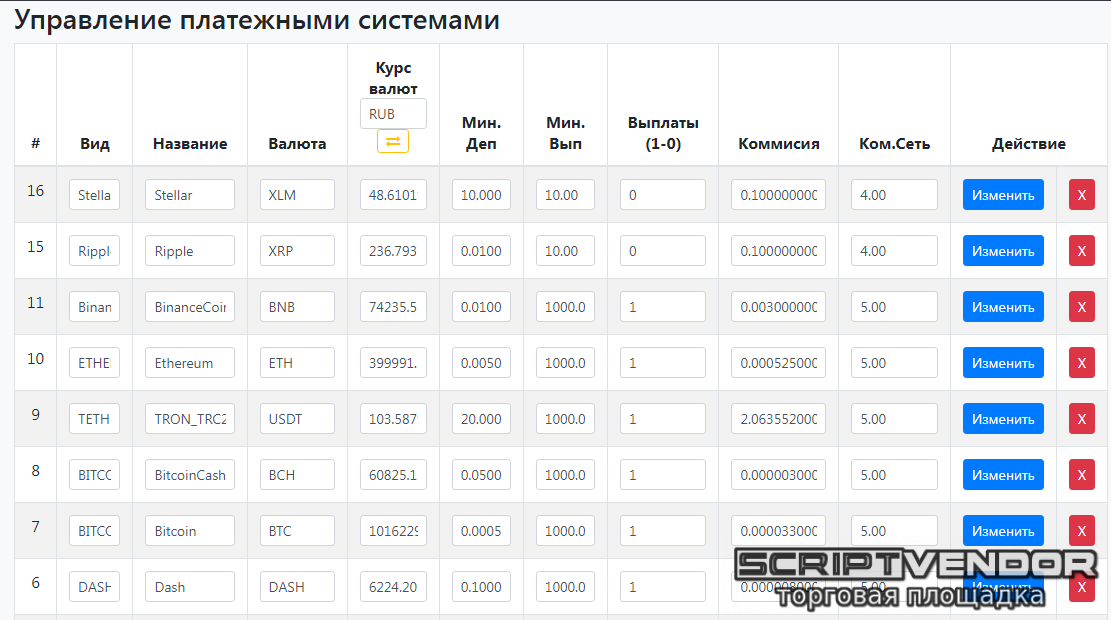Edit Stellar minimum deposit 10.000 field
Viewport: 1111px width, 620px height.
481,195
